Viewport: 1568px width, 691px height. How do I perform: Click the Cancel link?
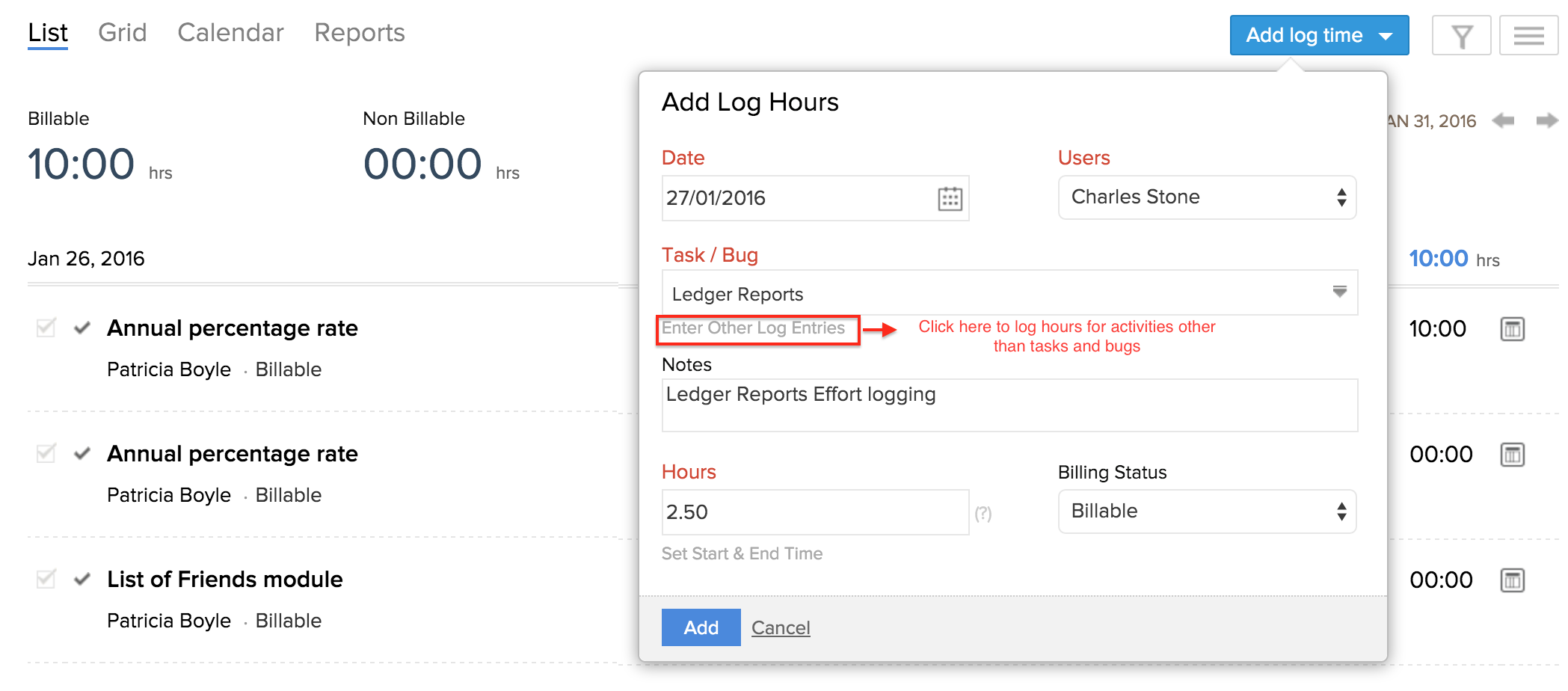[x=781, y=628]
